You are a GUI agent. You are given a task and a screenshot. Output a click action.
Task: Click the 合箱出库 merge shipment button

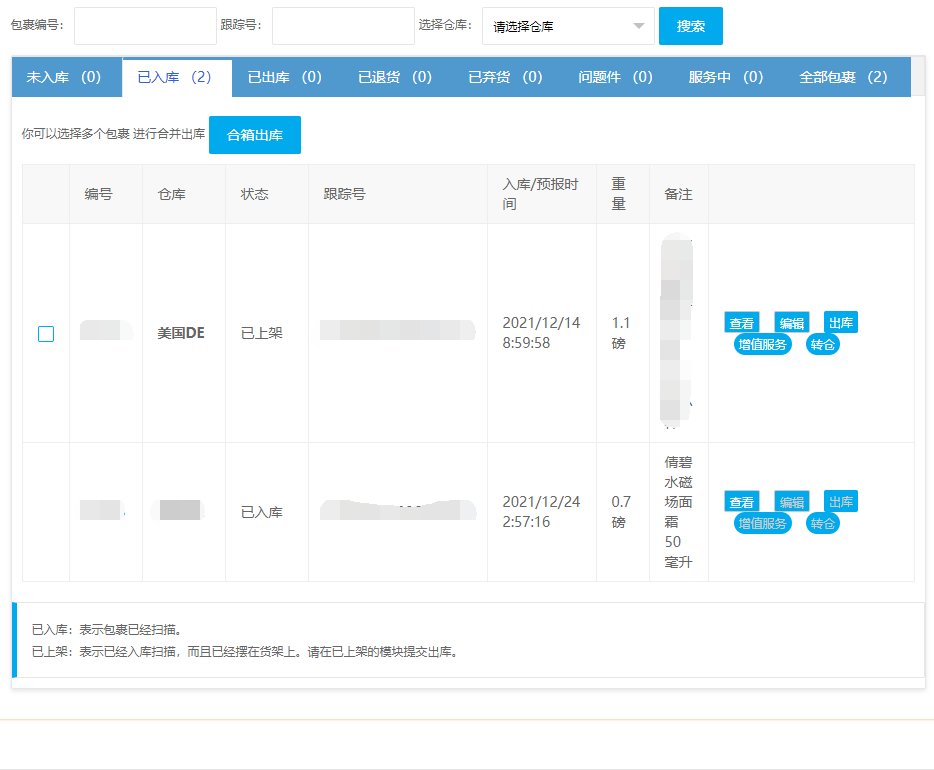(255, 135)
